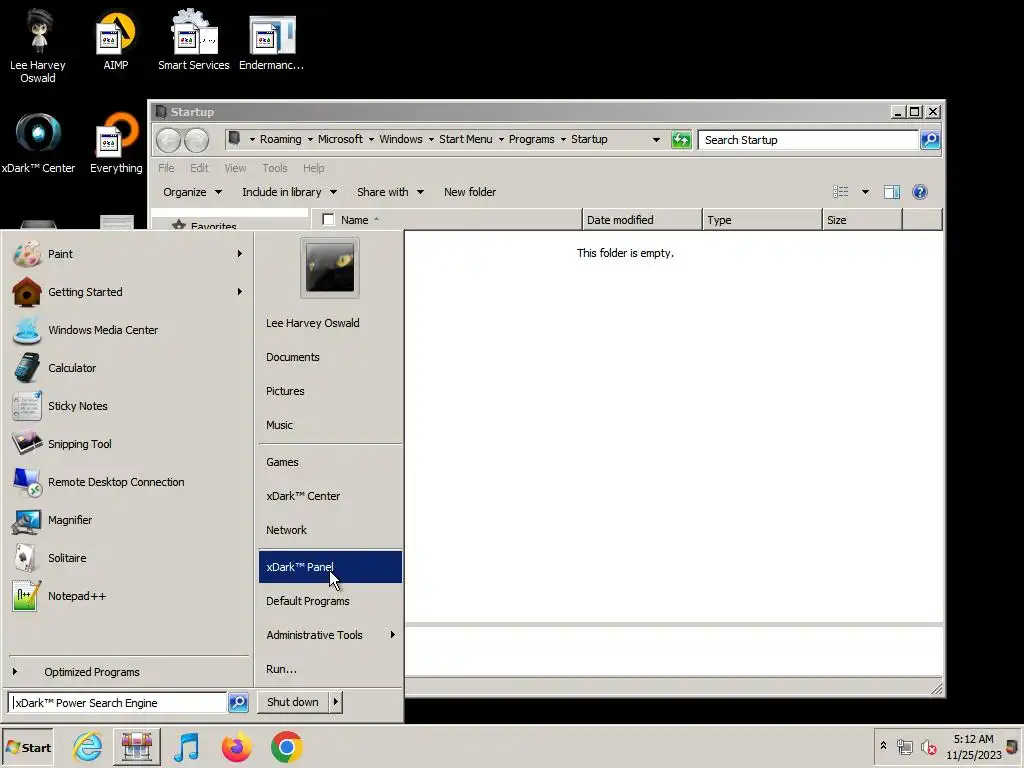This screenshot has height=768, width=1024.
Task: Open Explorer help blue question icon
Action: coord(920,192)
